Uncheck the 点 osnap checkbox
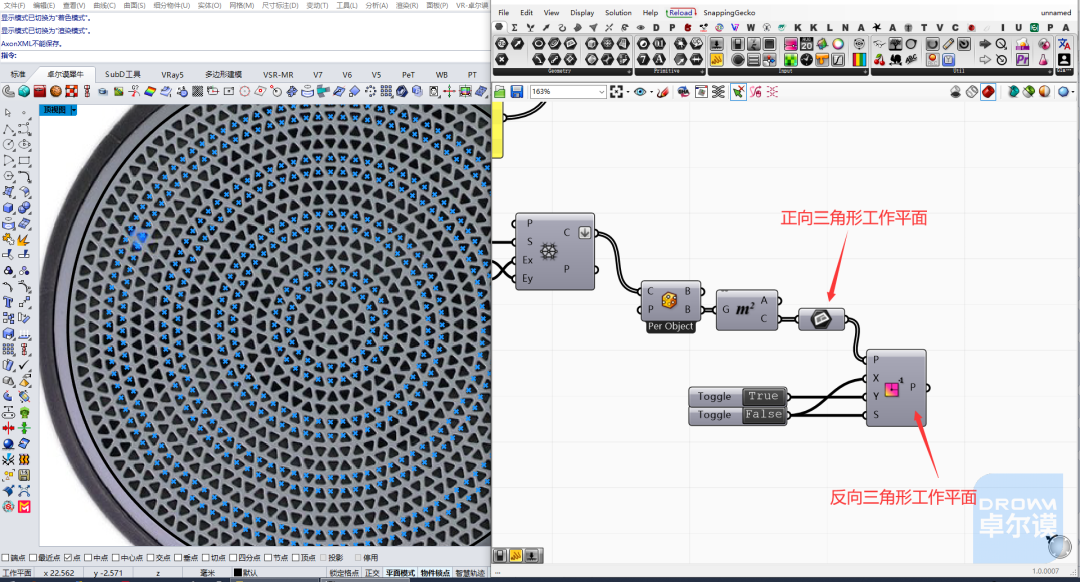 pyautogui.click(x=68, y=557)
